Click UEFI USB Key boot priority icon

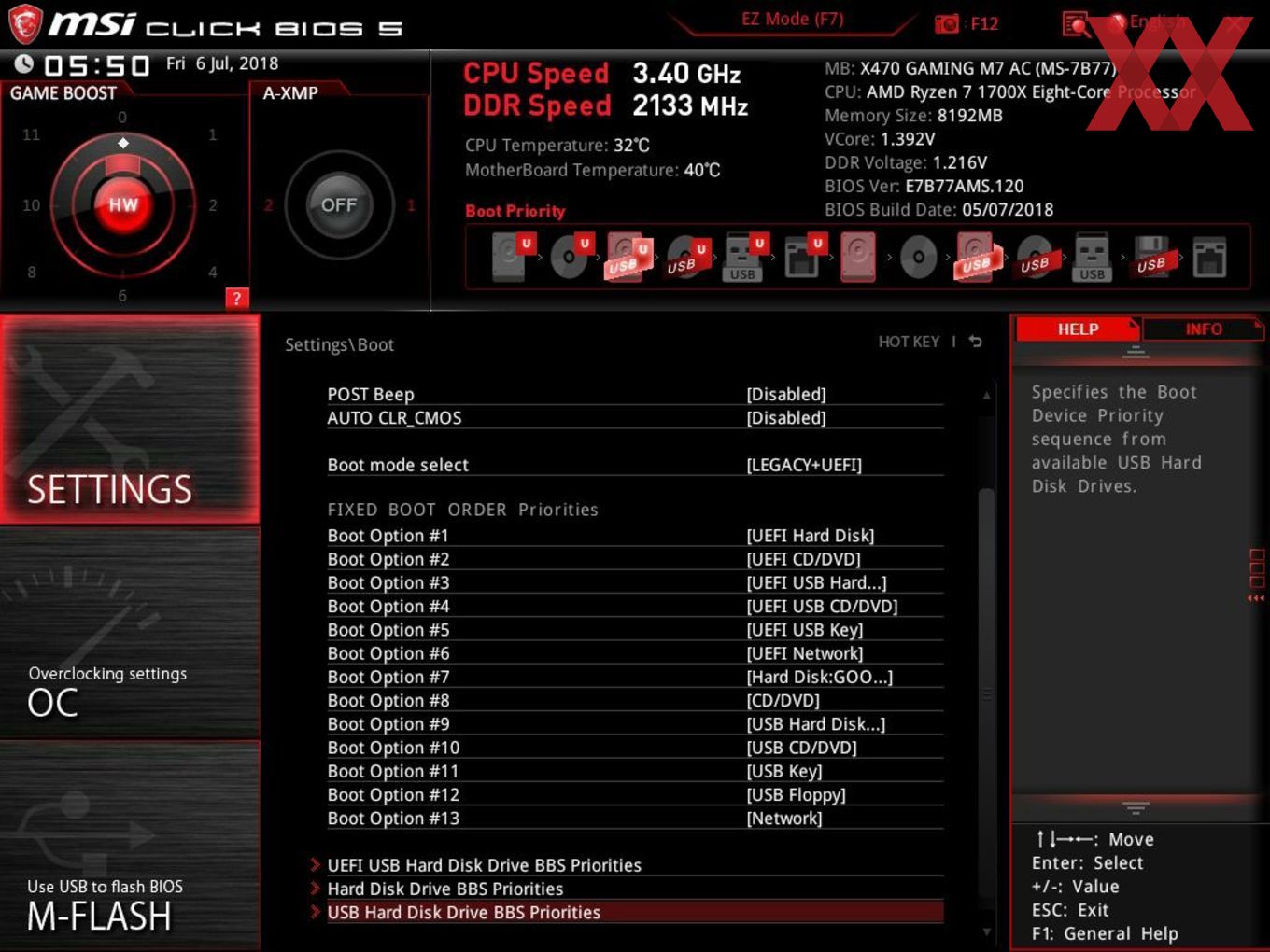[x=745, y=257]
